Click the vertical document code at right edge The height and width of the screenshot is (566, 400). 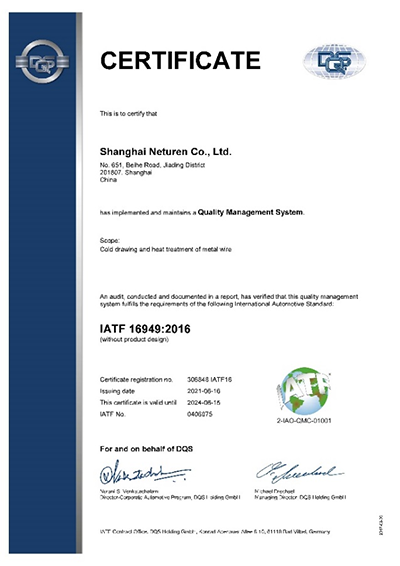(382, 526)
